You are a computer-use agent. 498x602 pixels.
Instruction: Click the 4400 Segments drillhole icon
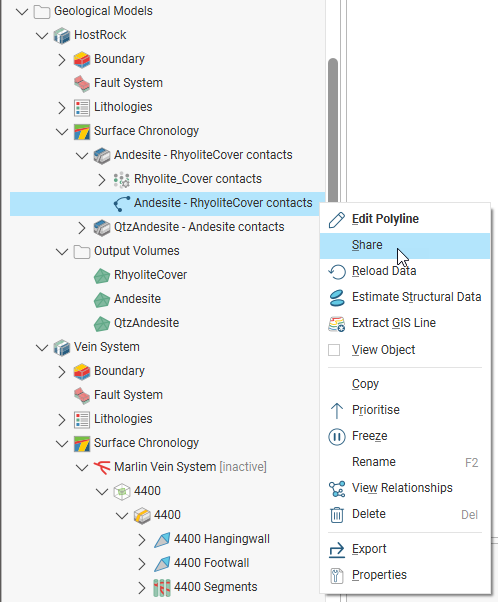[162, 587]
